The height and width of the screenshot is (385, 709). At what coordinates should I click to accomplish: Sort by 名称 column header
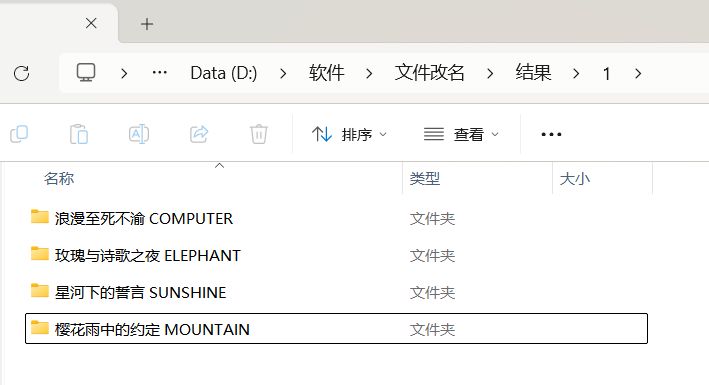pos(59,179)
